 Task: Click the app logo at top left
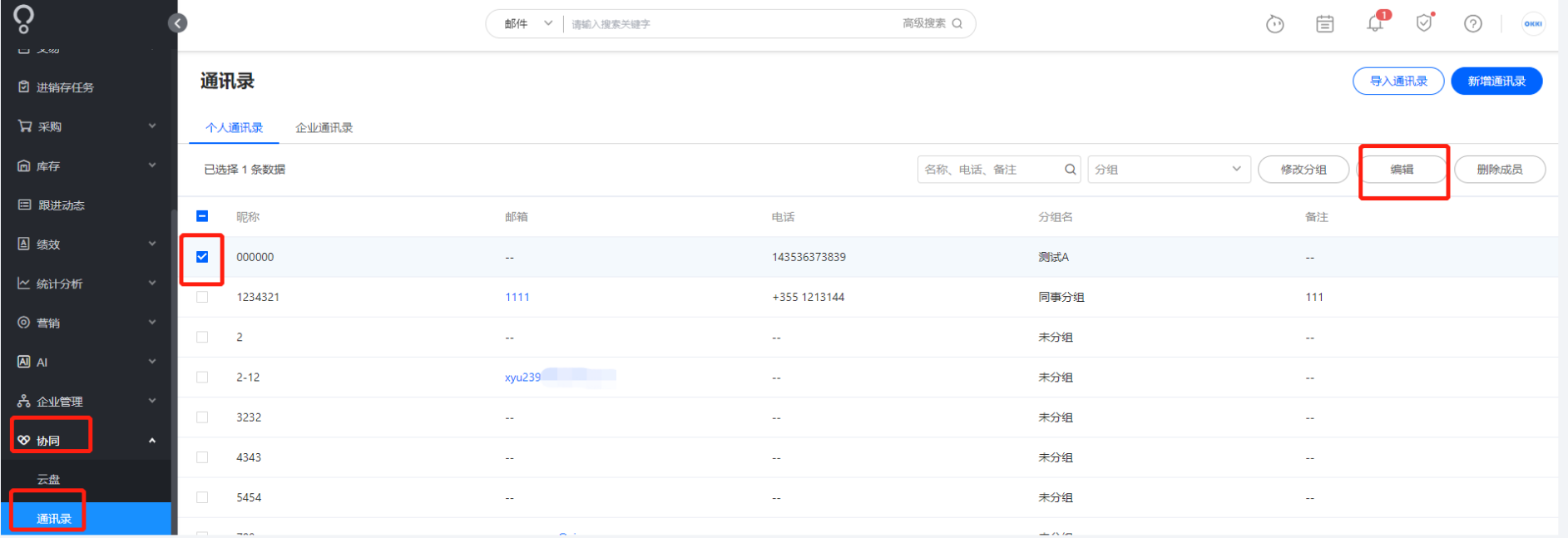click(23, 18)
